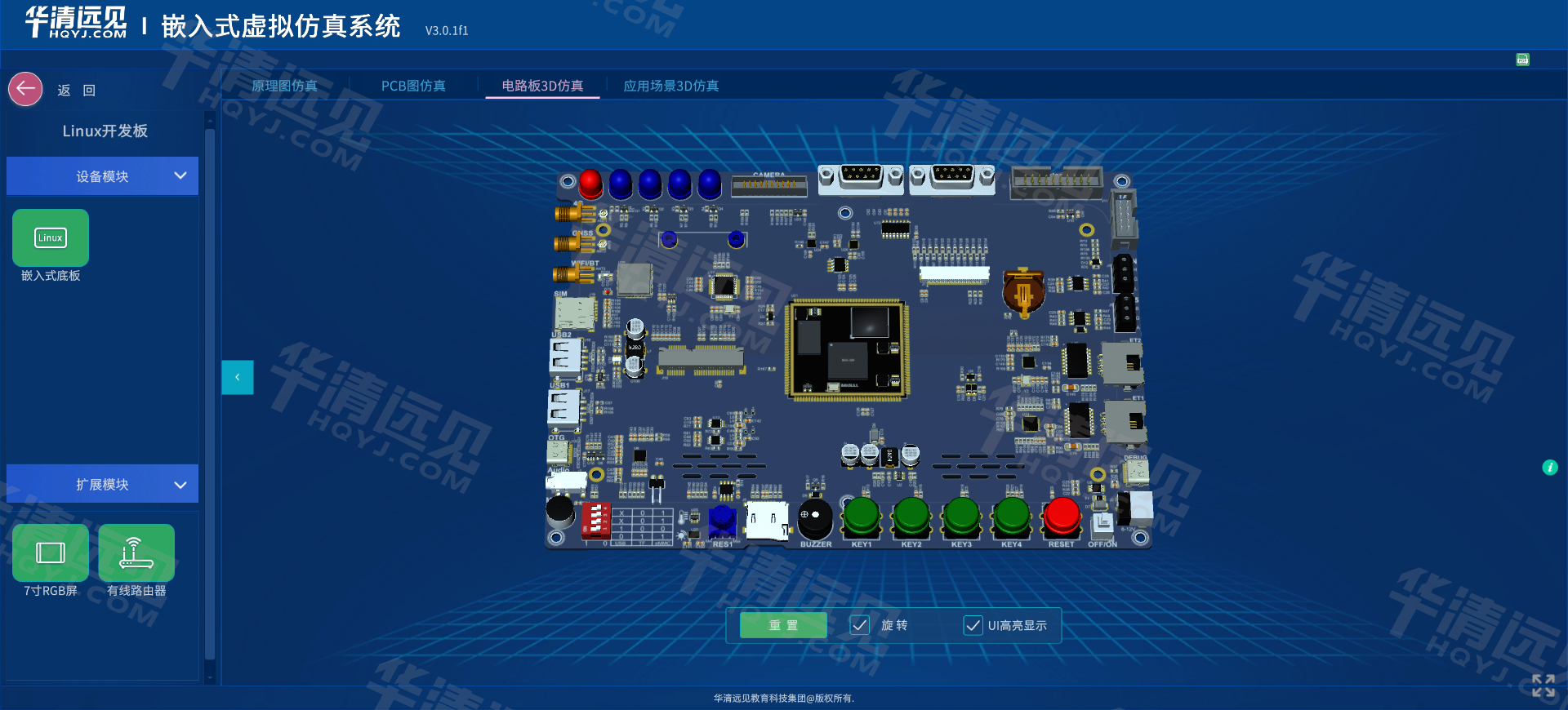Open the PCB图仿真 tab
1568x710 pixels.
tap(413, 86)
